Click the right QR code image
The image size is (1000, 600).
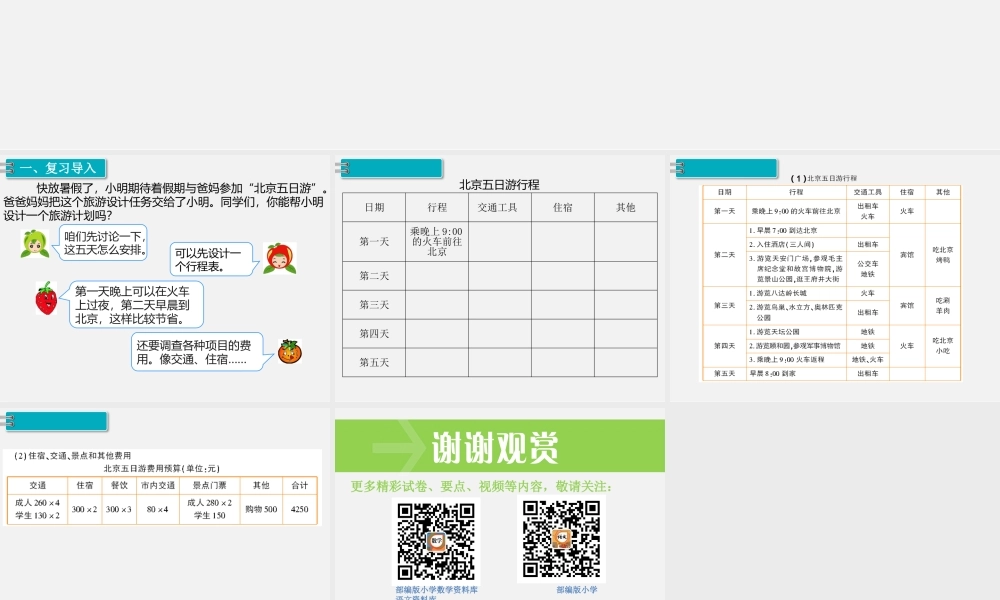pos(561,540)
